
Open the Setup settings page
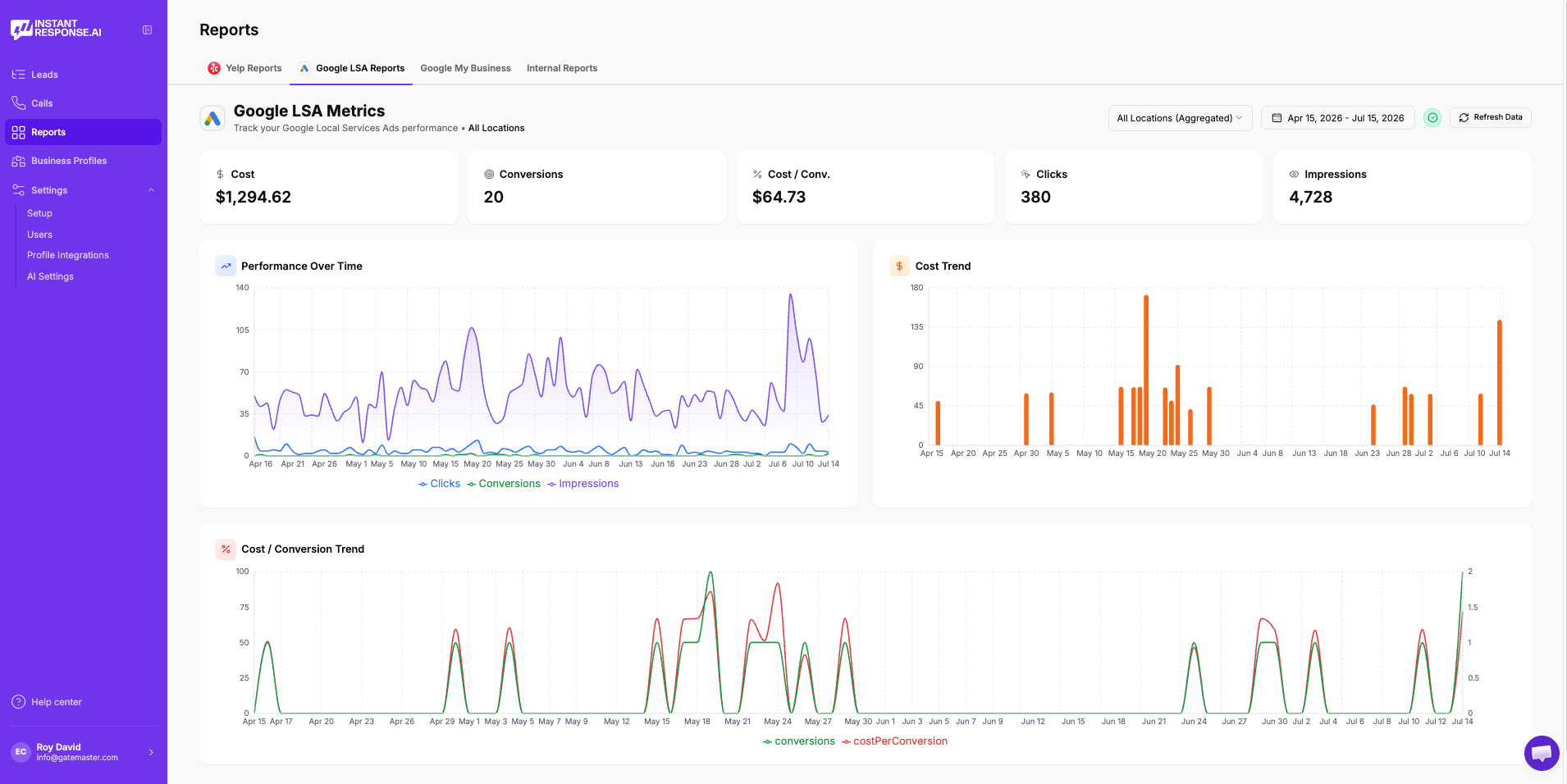click(x=39, y=213)
